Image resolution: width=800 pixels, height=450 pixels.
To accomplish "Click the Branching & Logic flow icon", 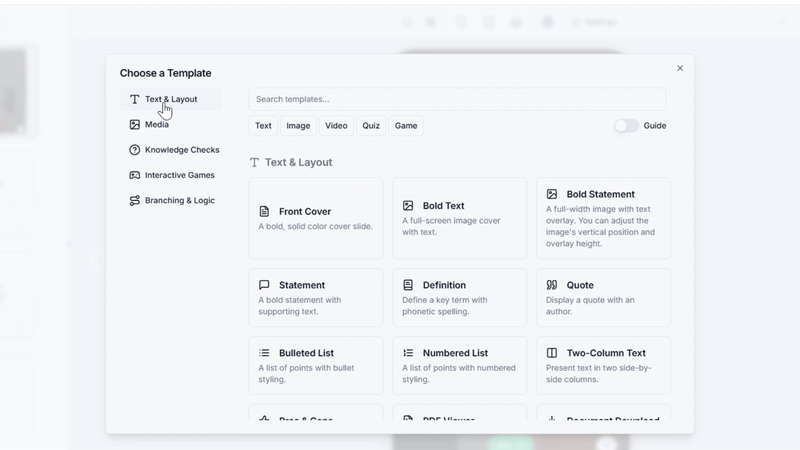I will [x=134, y=201].
